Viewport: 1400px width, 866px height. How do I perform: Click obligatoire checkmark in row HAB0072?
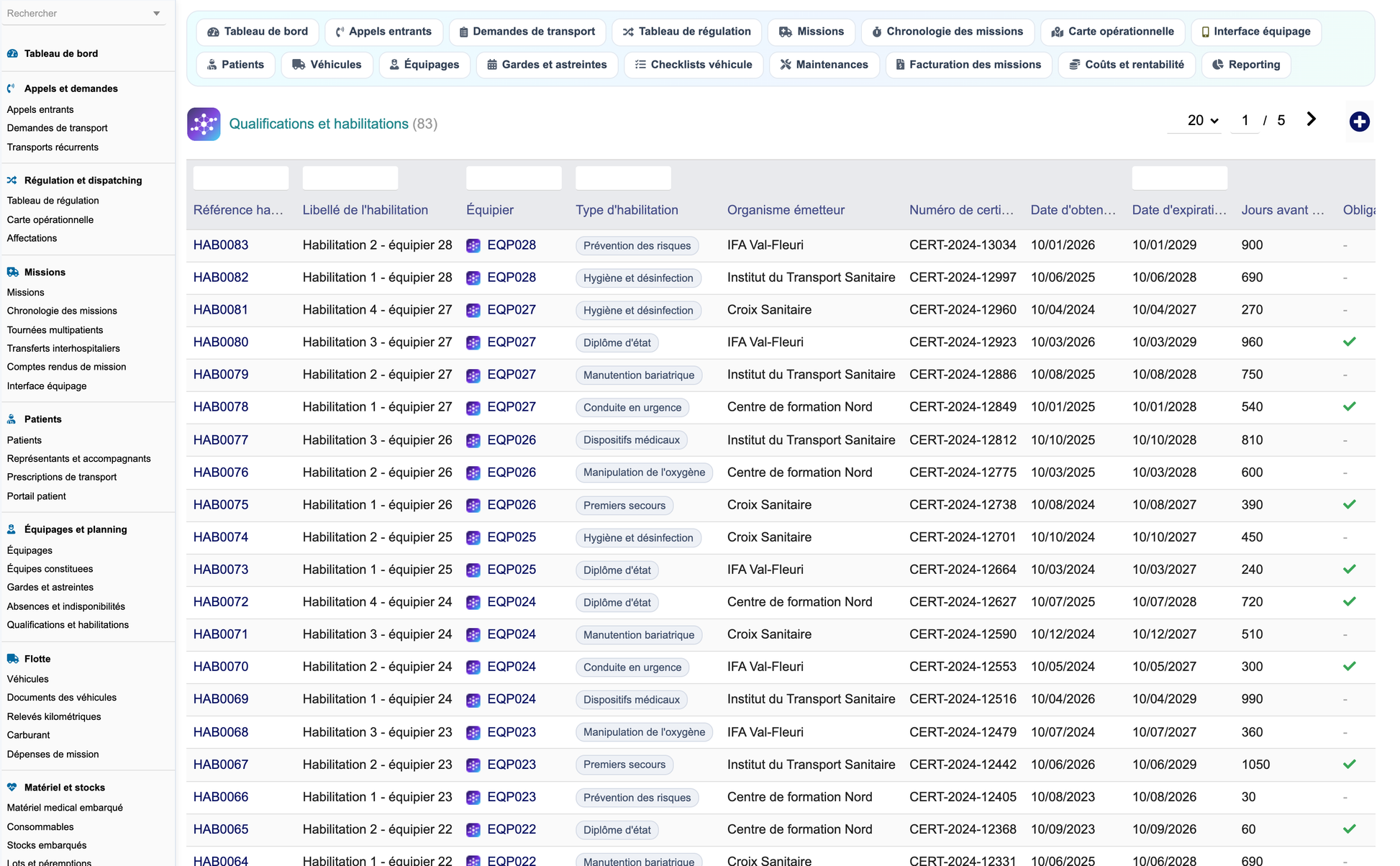pos(1350,601)
